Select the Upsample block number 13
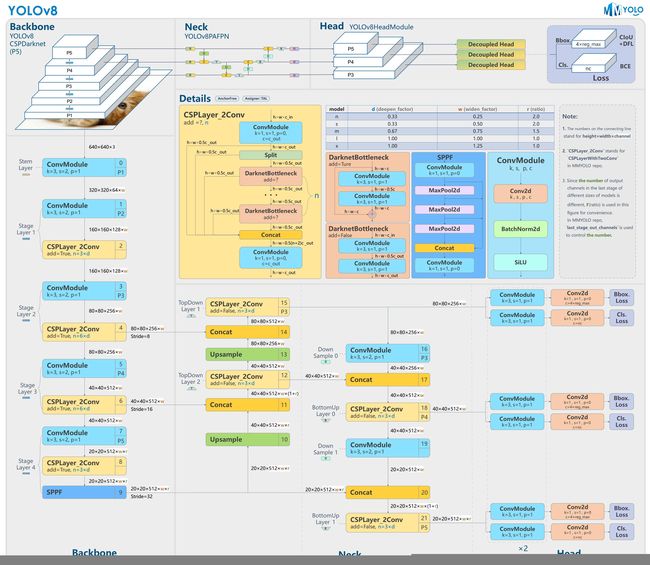 [247, 354]
